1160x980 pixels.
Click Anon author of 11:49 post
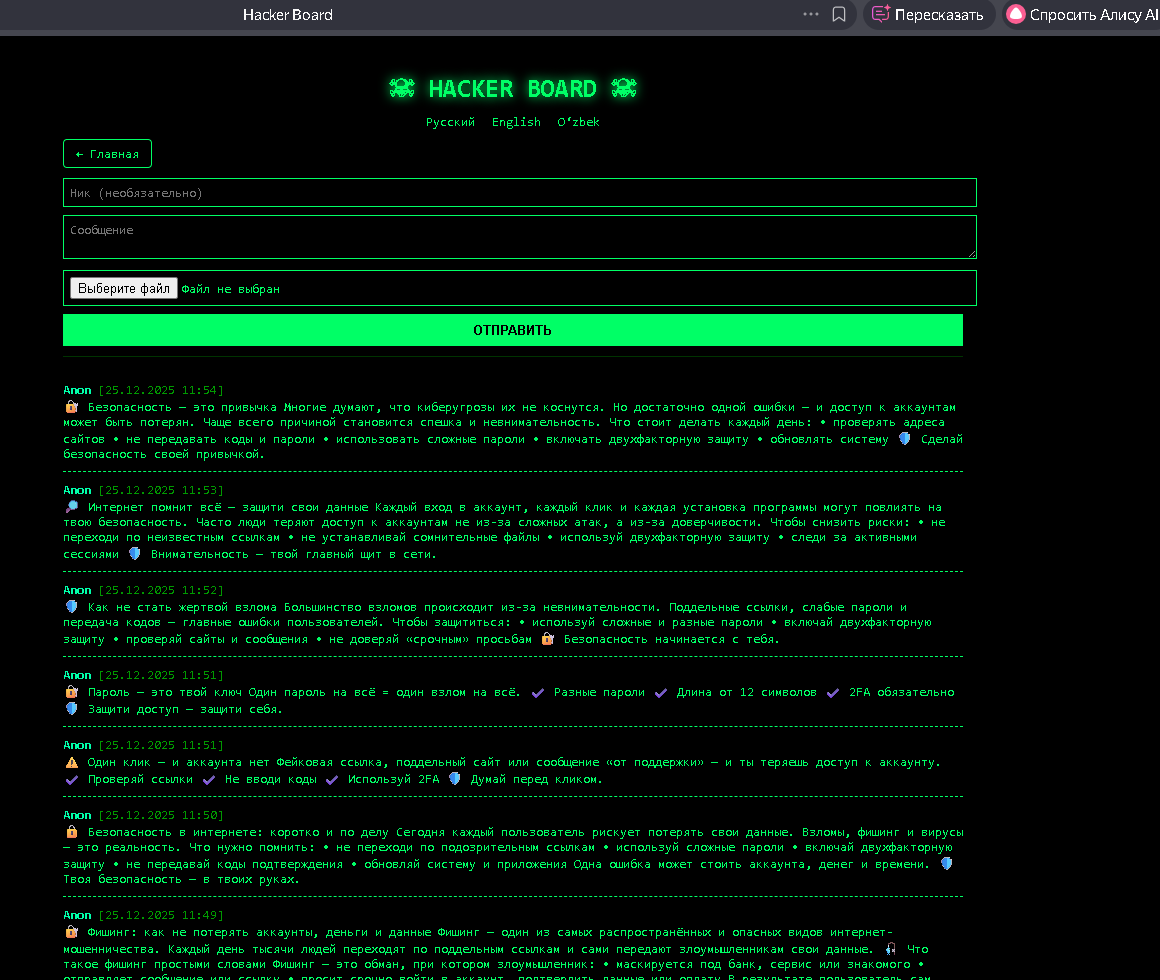(77, 915)
